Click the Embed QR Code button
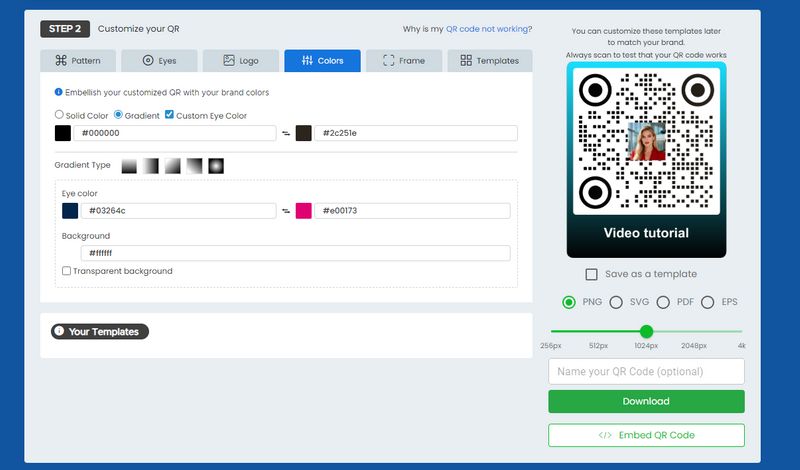Screen dimensions: 800x470 (x=646, y=435)
